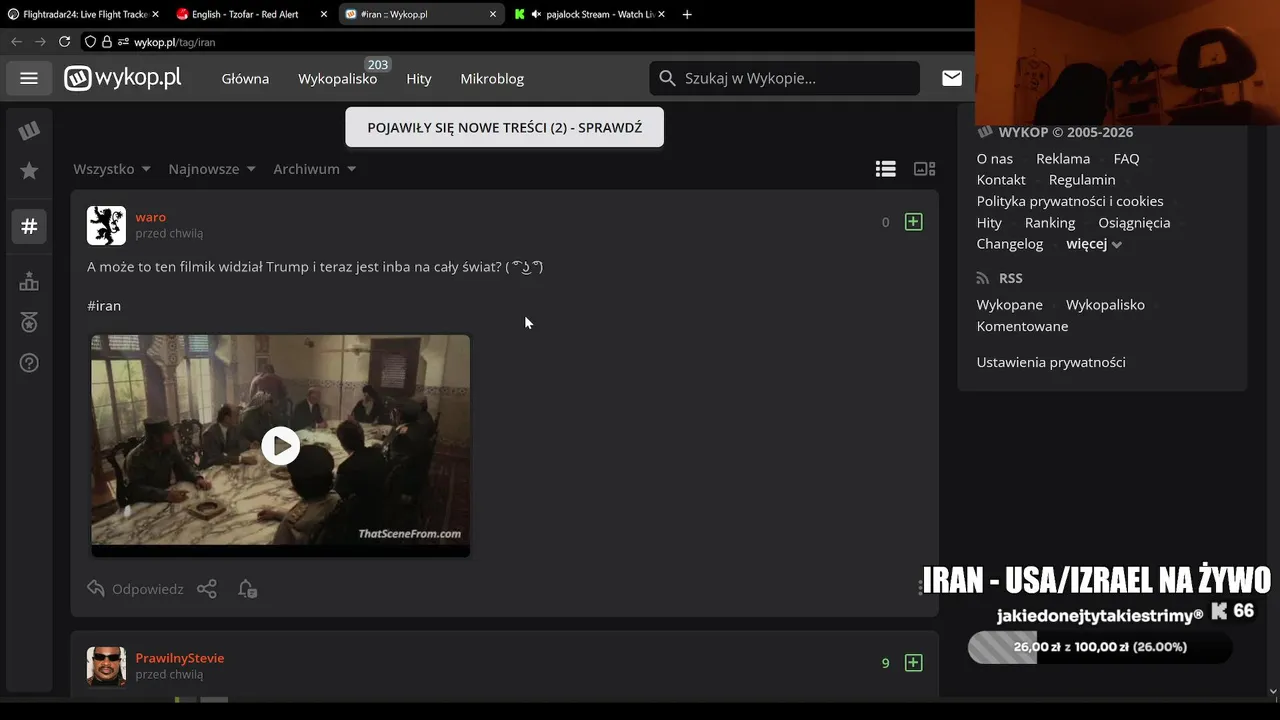Viewport: 1280px width, 720px height.
Task: Open PrawilnyStevie's username profile link
Action: (180, 658)
